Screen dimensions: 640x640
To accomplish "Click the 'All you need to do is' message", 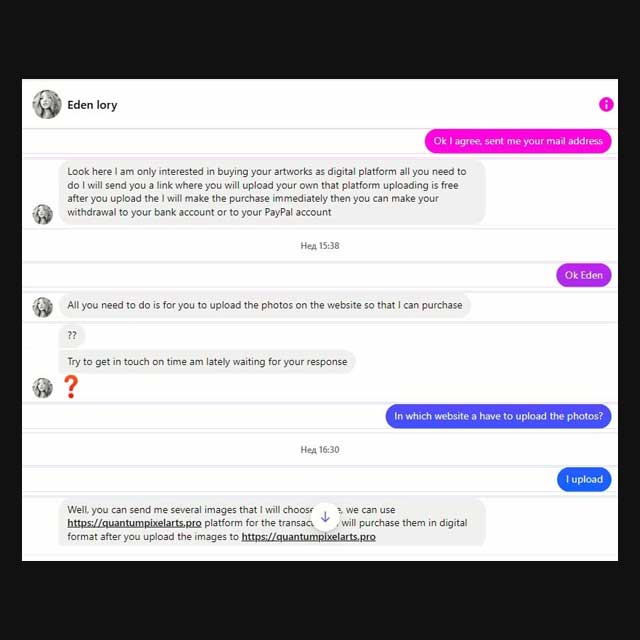I will [265, 305].
